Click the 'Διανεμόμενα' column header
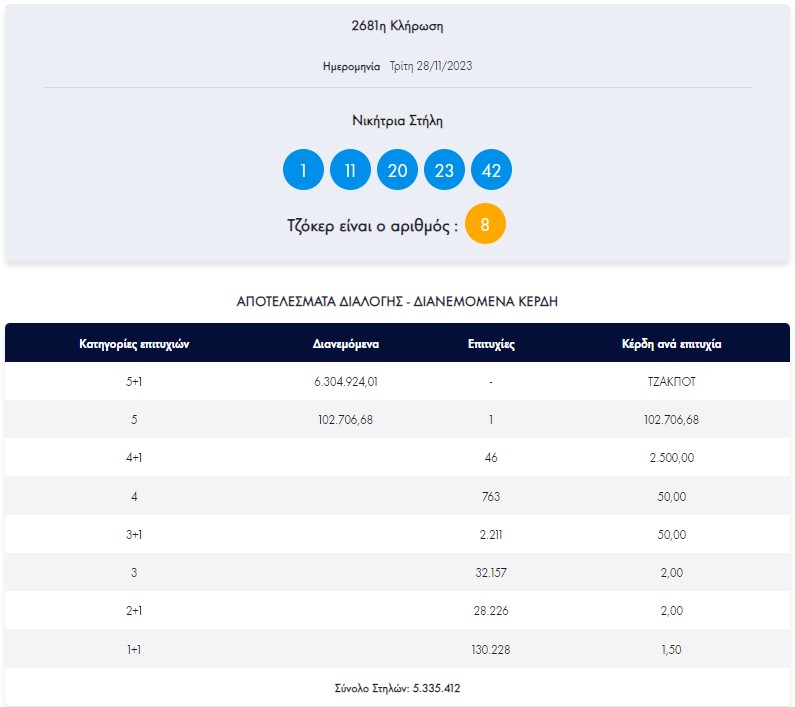Viewport: 795px width, 707px height. pyautogui.click(x=344, y=343)
